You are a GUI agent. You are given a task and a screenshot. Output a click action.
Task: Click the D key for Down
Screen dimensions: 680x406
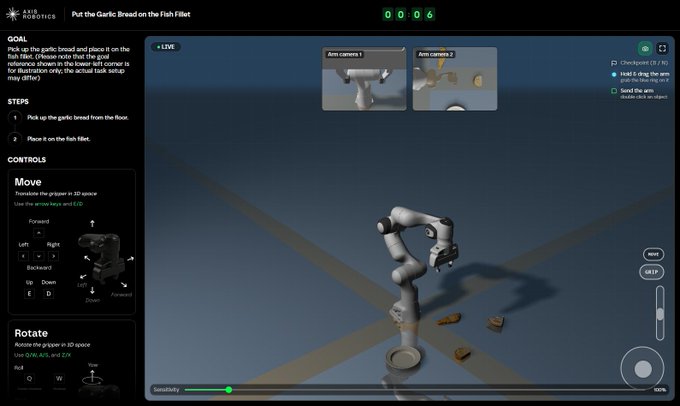click(49, 294)
